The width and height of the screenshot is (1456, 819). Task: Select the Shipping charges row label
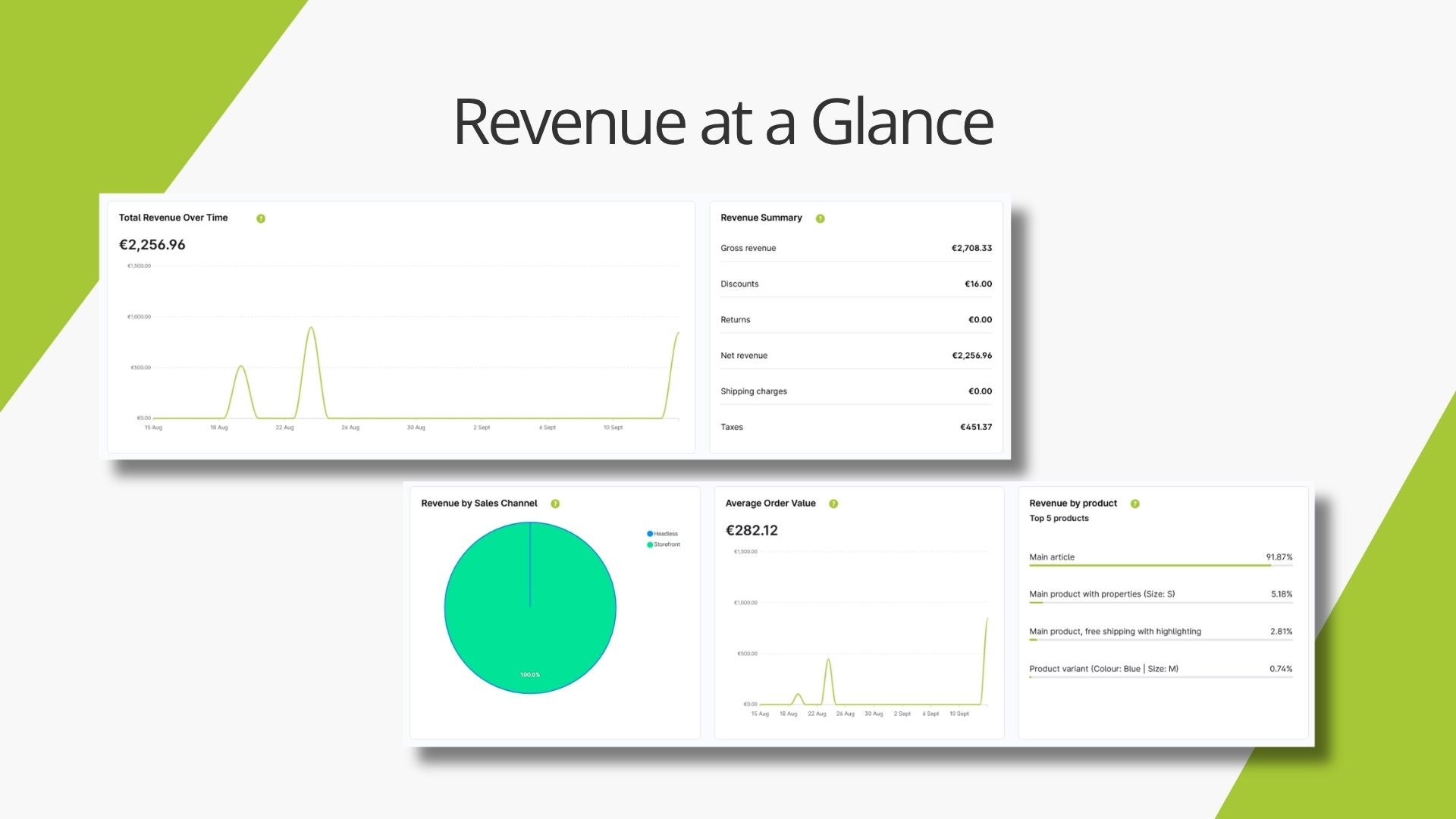754,391
